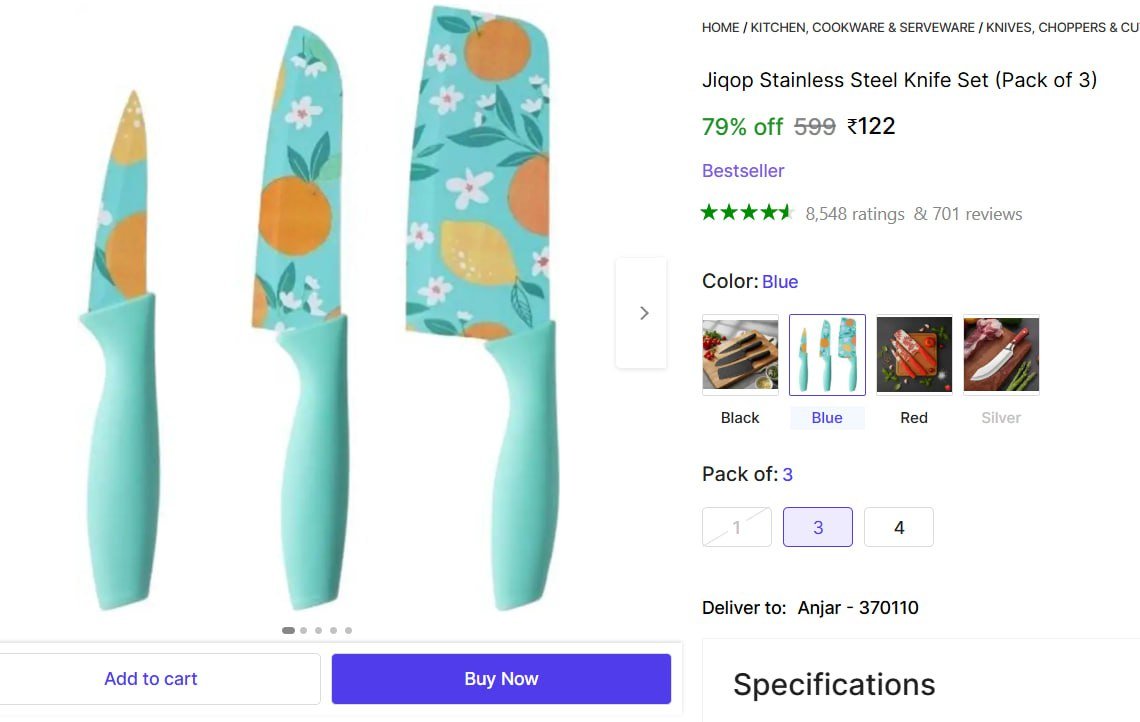Choose the Red color variant

point(914,355)
